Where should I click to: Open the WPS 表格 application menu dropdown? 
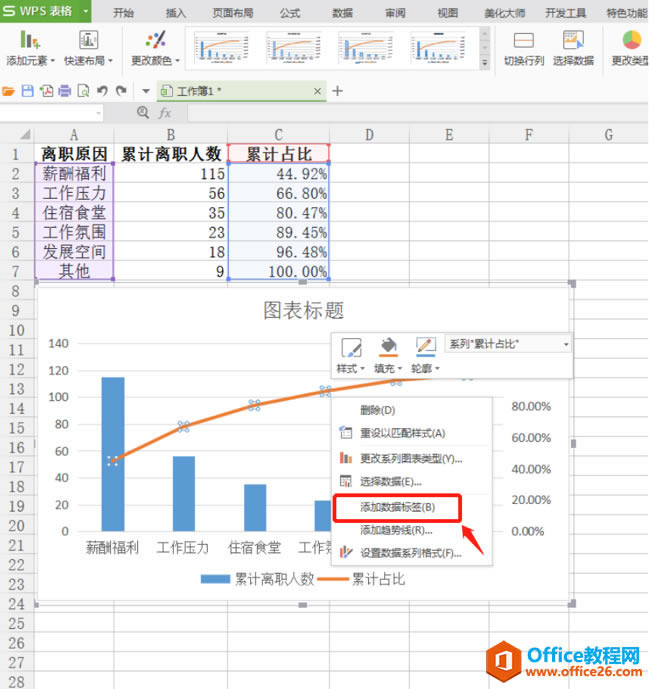click(x=86, y=11)
